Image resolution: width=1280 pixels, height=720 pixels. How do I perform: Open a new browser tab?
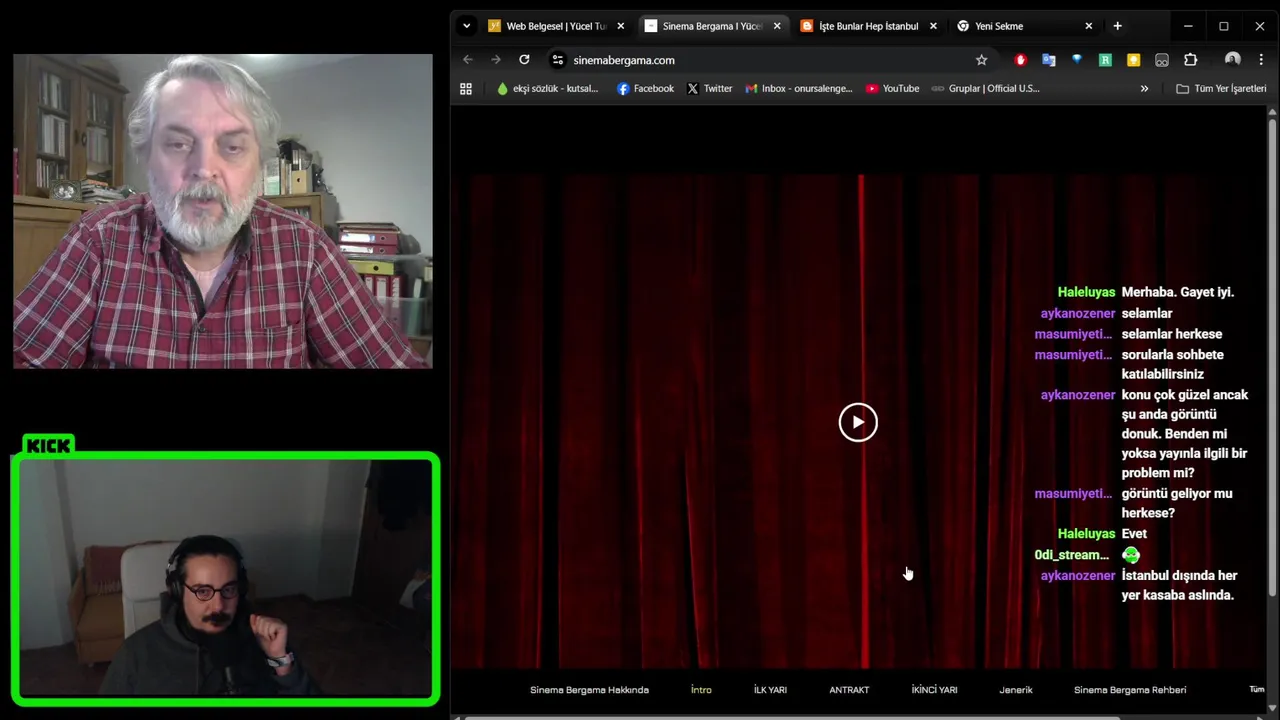[x=1117, y=26]
